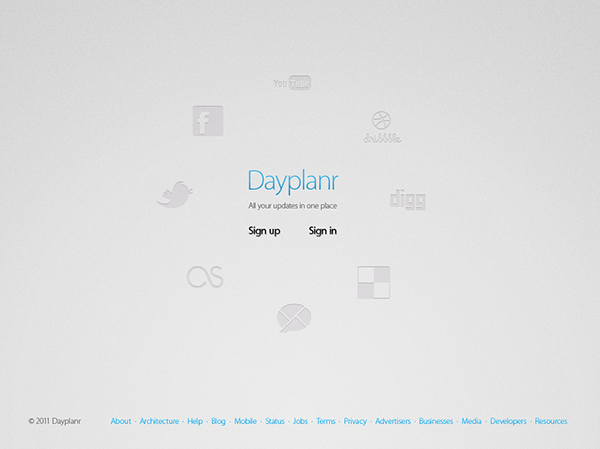
Task: Open the Mobile footer link
Action: [245, 421]
